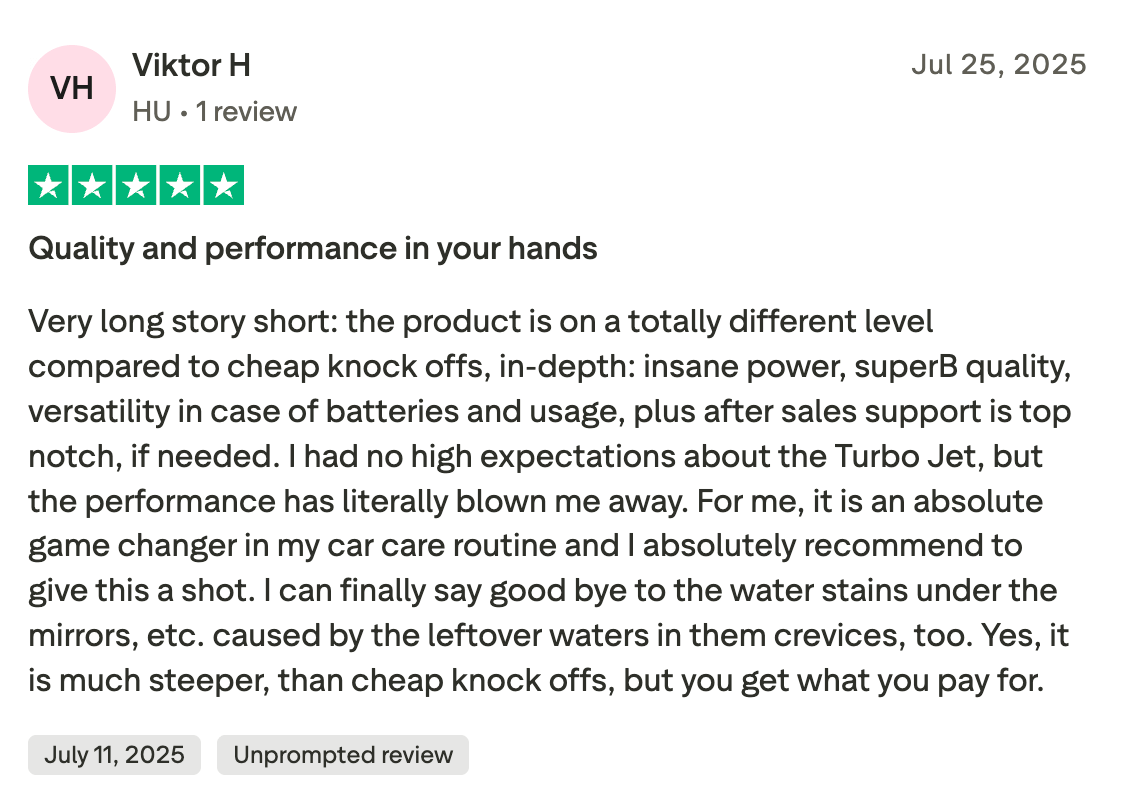Open "Quality and performance in your hands" title

(x=313, y=248)
